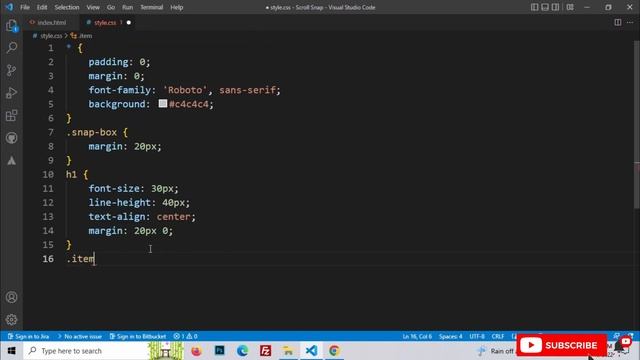Click No active issue in status bar

click(x=80, y=336)
